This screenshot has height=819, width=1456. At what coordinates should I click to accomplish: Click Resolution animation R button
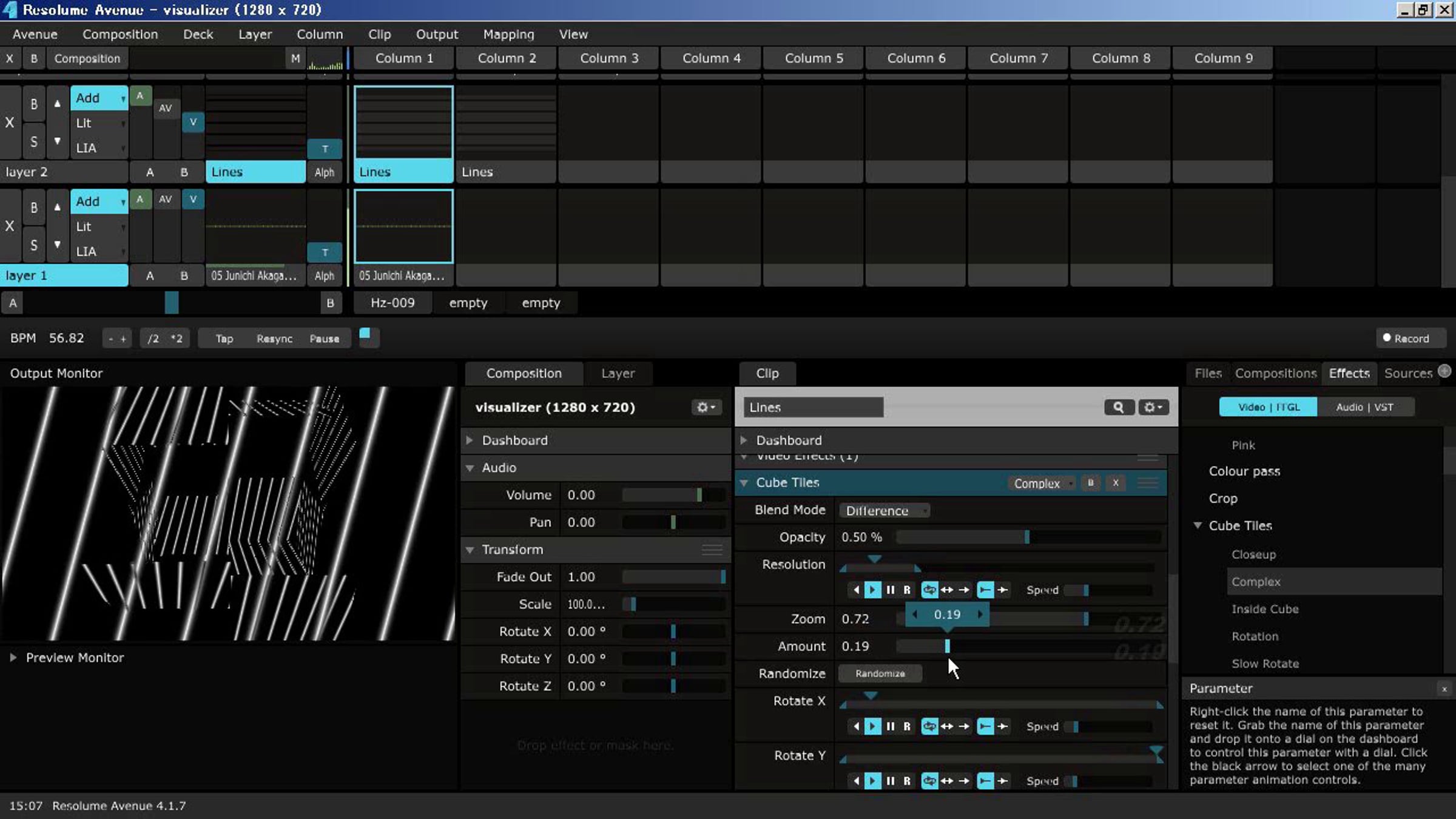tap(907, 590)
